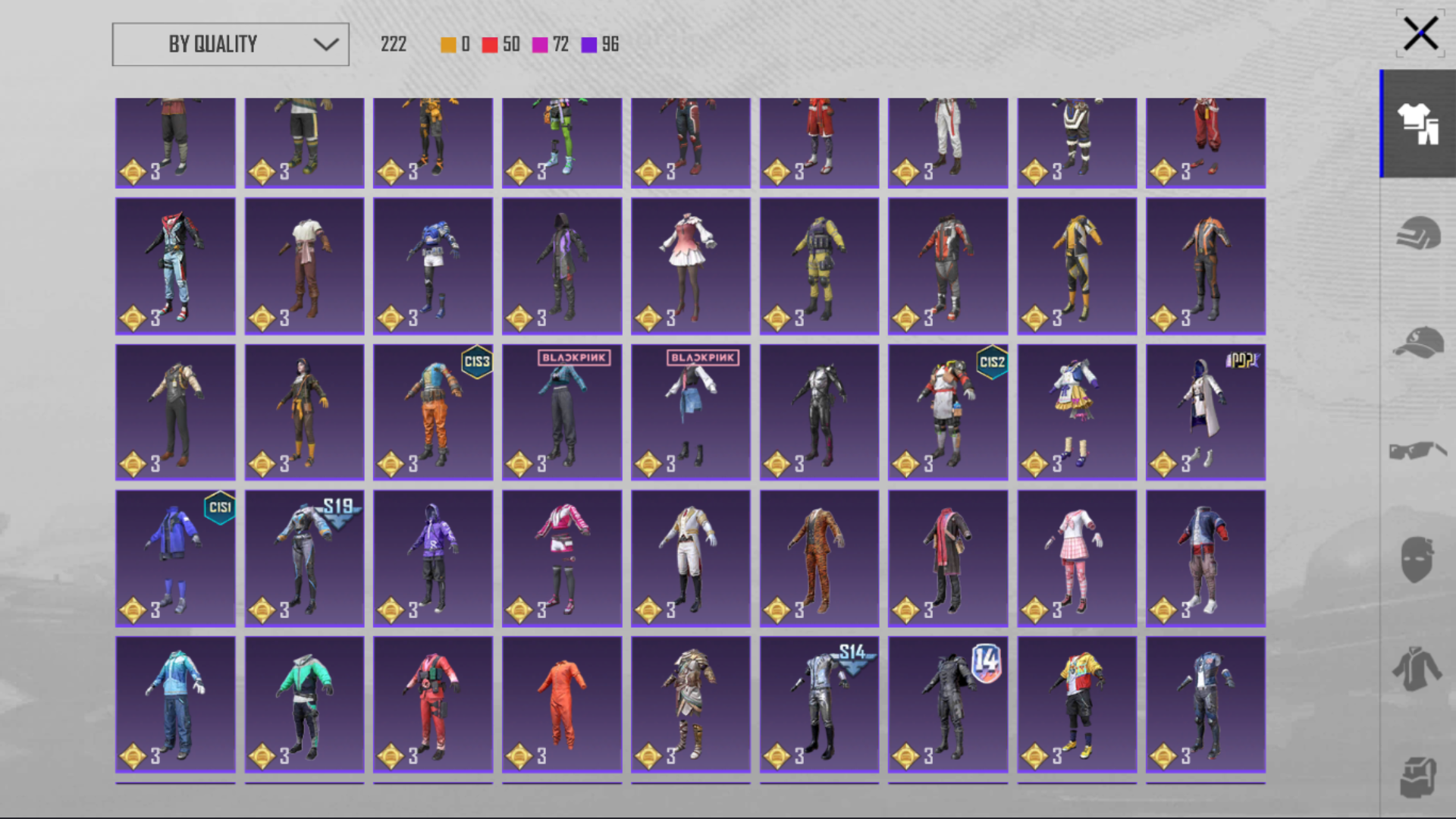
Task: Select the blue racing jersey outfit
Action: (x=433, y=266)
